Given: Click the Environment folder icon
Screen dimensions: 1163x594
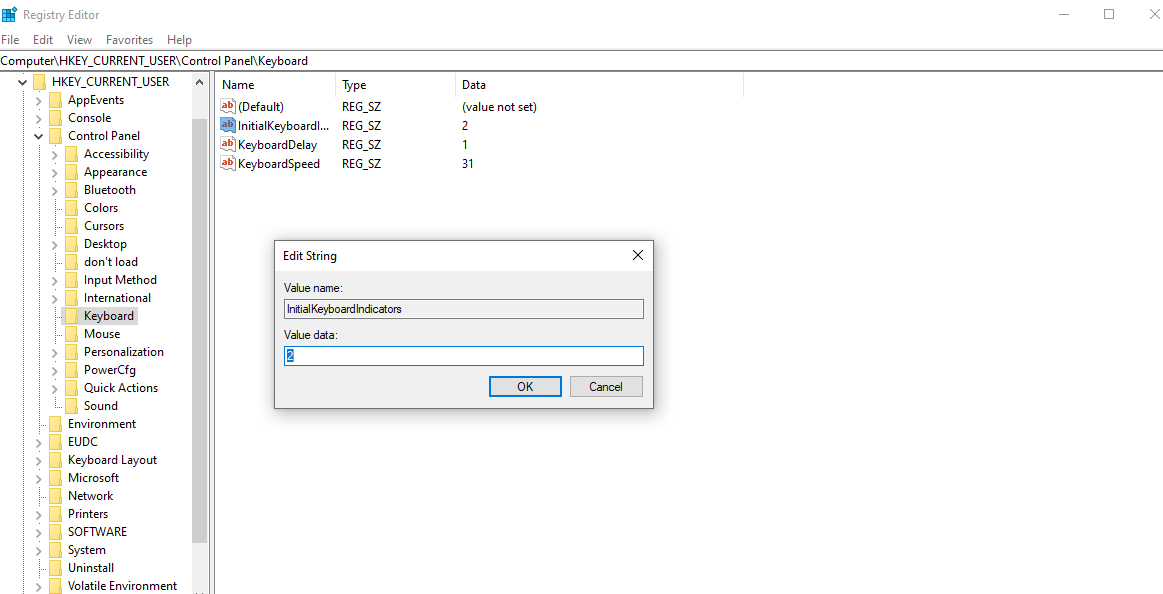Looking at the screenshot, I should pyautogui.click(x=56, y=424).
